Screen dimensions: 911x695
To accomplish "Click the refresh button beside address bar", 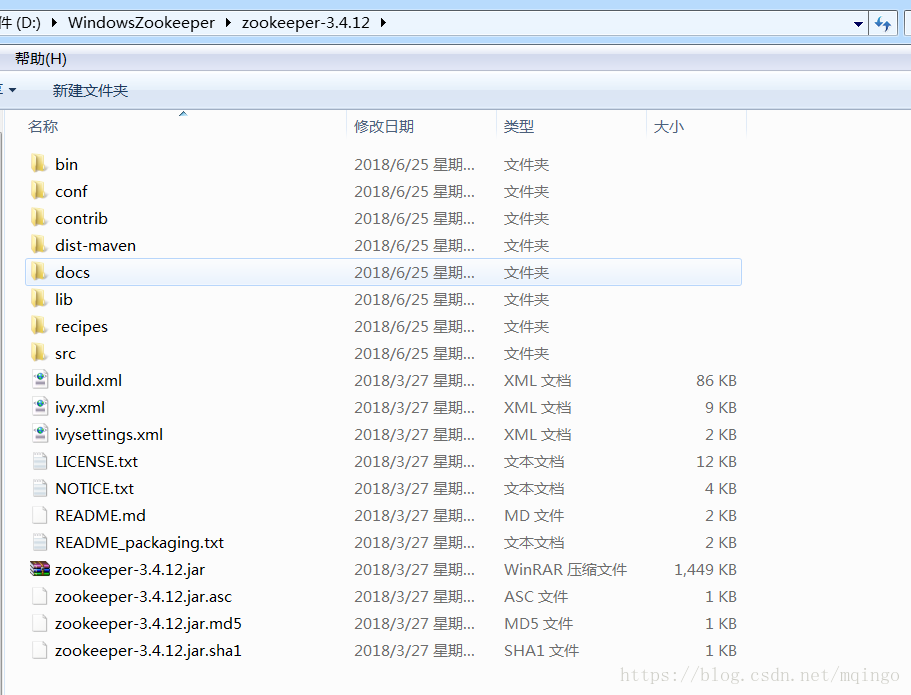I will coord(883,24).
